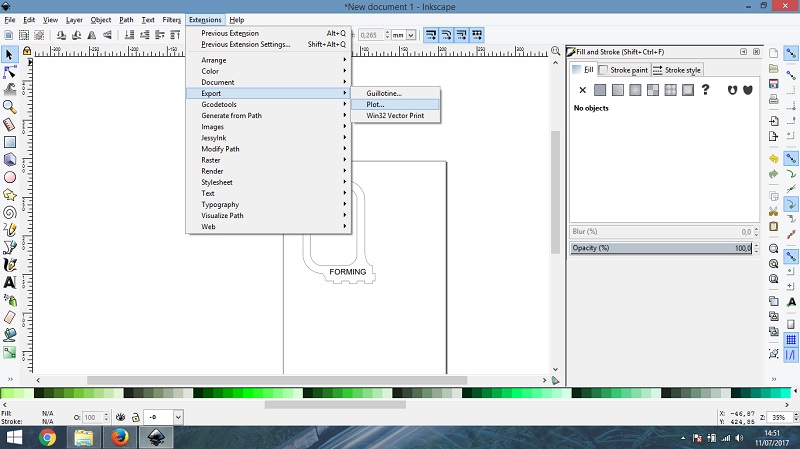800x449 pixels.
Task: Click the Cut scissors icon
Action: click(773, 211)
